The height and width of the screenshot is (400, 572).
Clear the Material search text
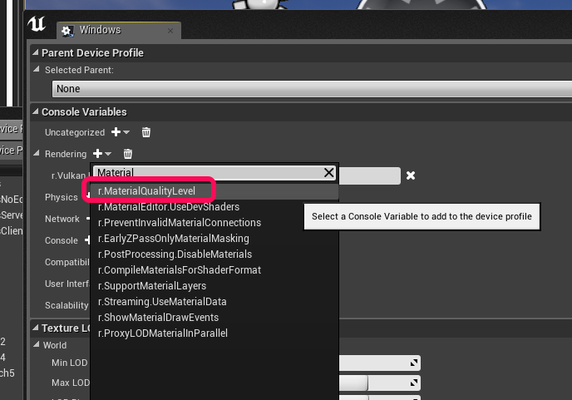329,172
